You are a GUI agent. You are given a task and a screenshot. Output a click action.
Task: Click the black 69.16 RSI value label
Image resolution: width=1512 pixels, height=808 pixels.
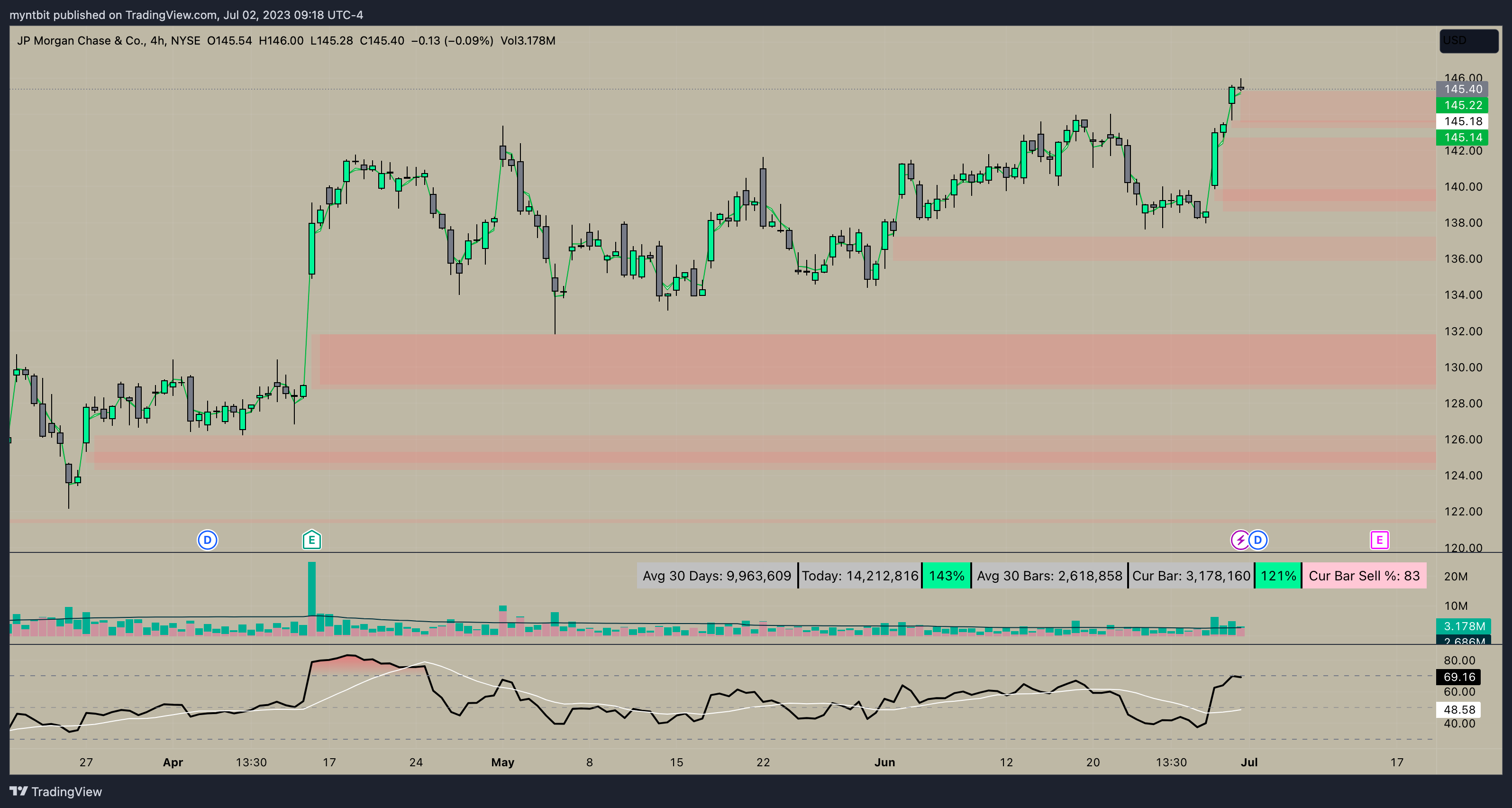pos(1458,677)
